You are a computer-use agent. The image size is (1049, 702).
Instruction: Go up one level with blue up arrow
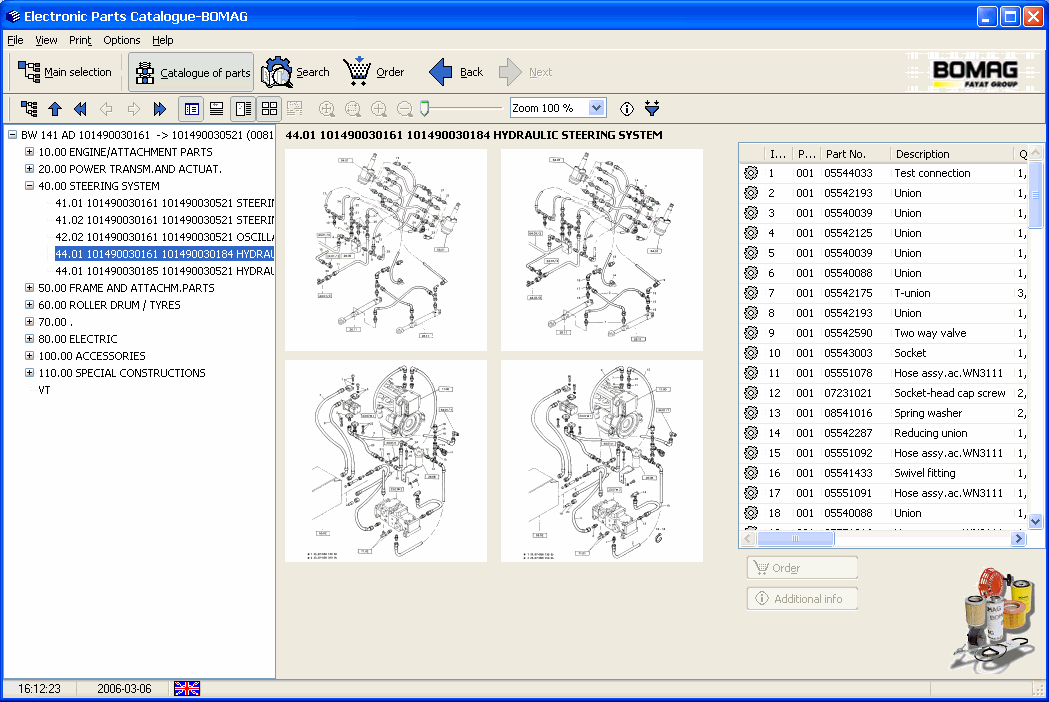coord(55,108)
